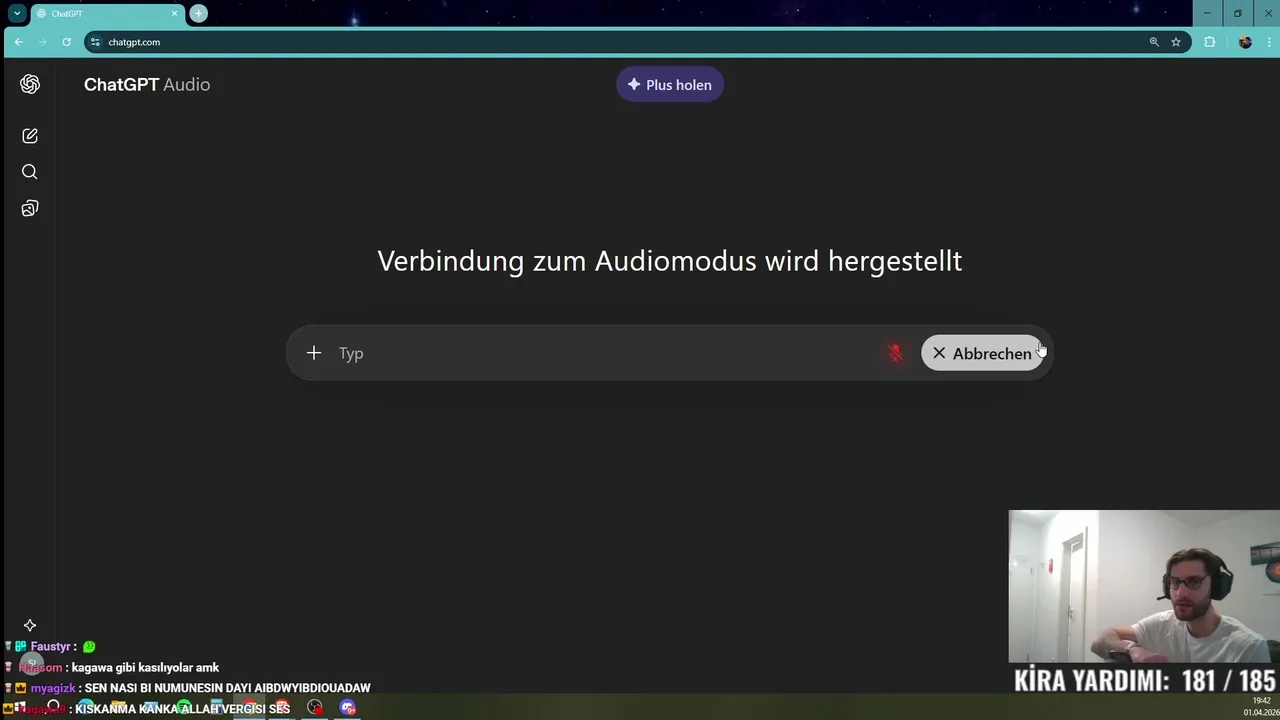Image resolution: width=1280 pixels, height=720 pixels.
Task: Open a new browser tab
Action: click(x=199, y=13)
